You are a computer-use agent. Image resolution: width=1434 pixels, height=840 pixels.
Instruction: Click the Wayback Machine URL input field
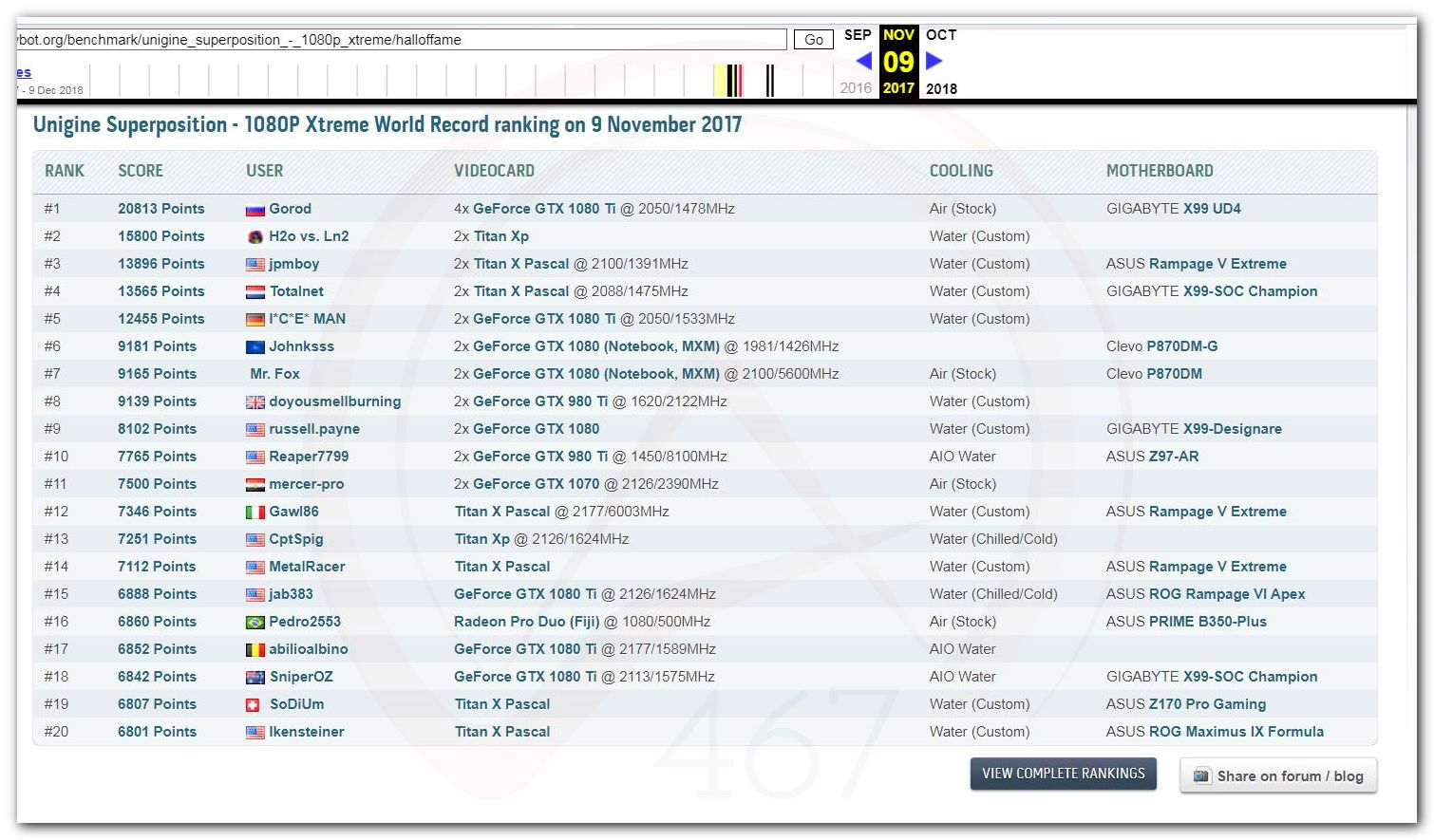pyautogui.click(x=401, y=40)
